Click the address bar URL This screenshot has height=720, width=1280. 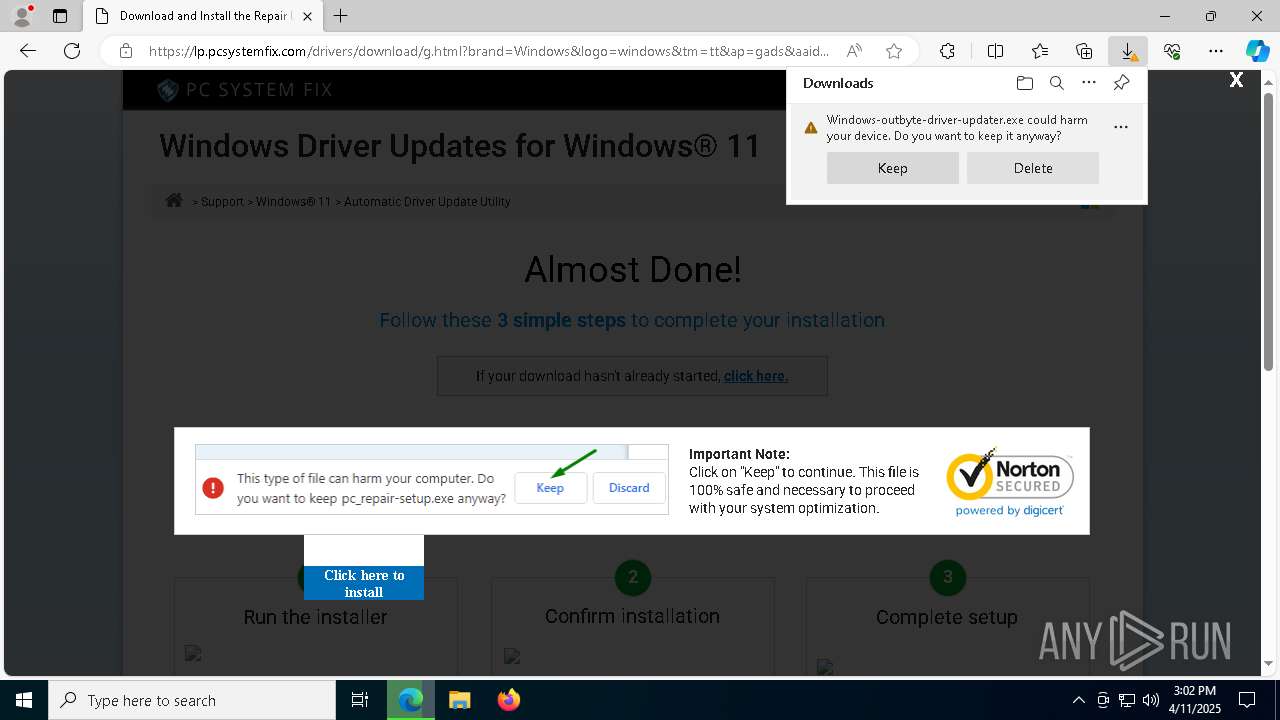point(489,51)
